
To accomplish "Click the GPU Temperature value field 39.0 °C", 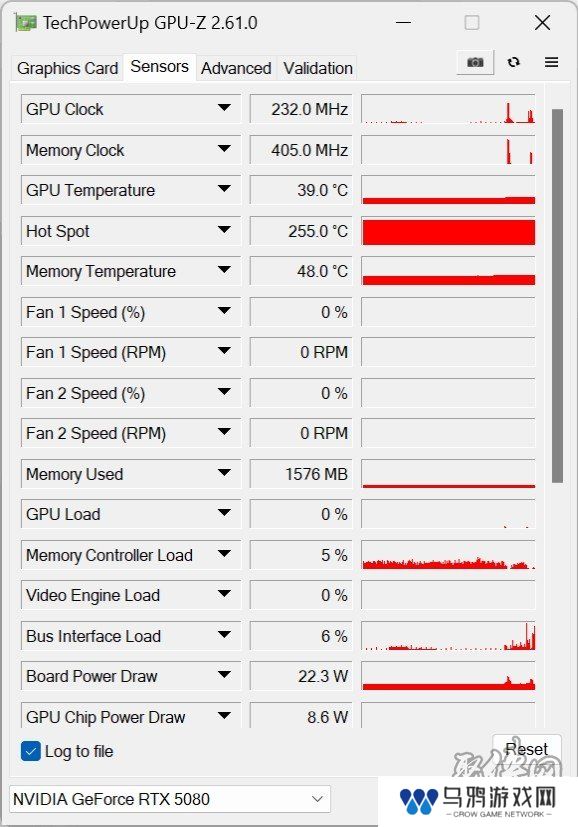I will pyautogui.click(x=301, y=190).
